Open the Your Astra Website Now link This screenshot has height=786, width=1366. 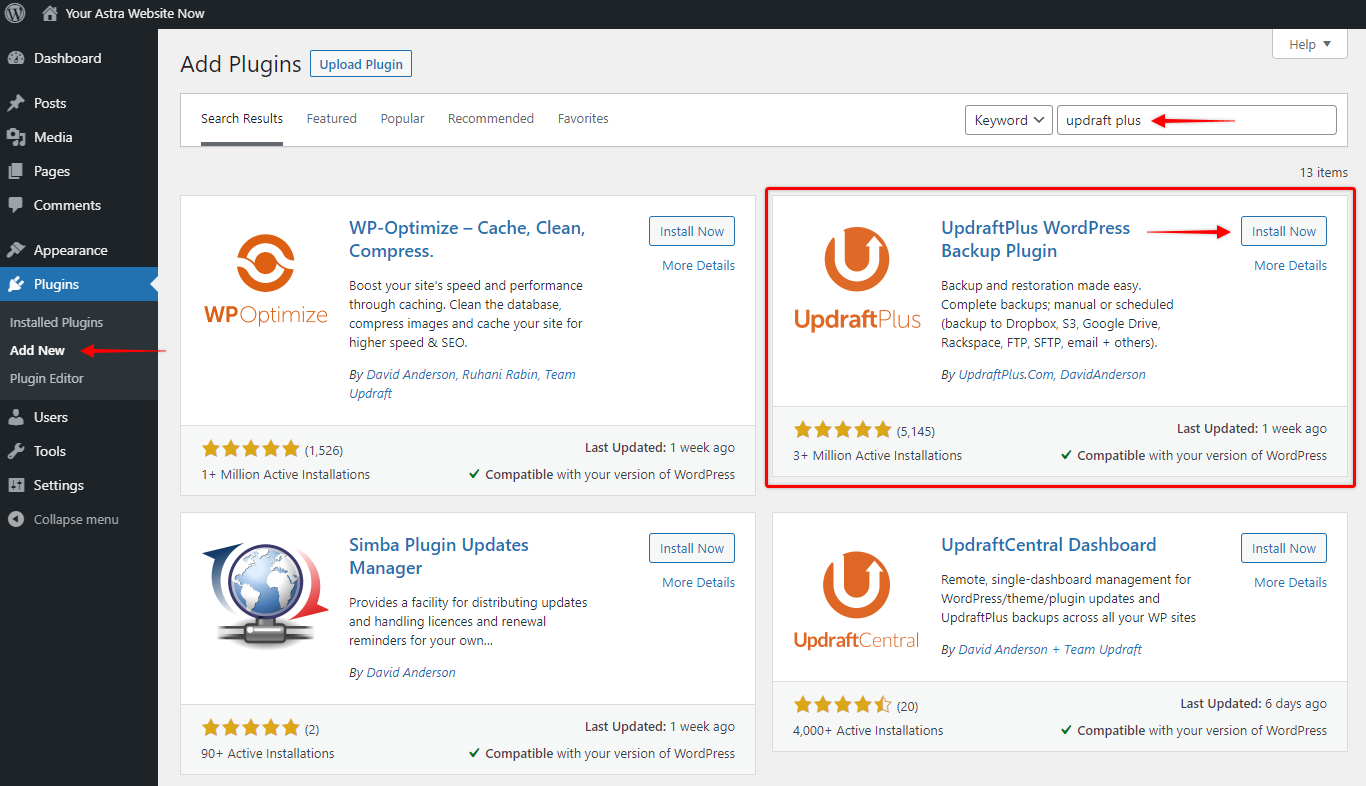tap(135, 14)
